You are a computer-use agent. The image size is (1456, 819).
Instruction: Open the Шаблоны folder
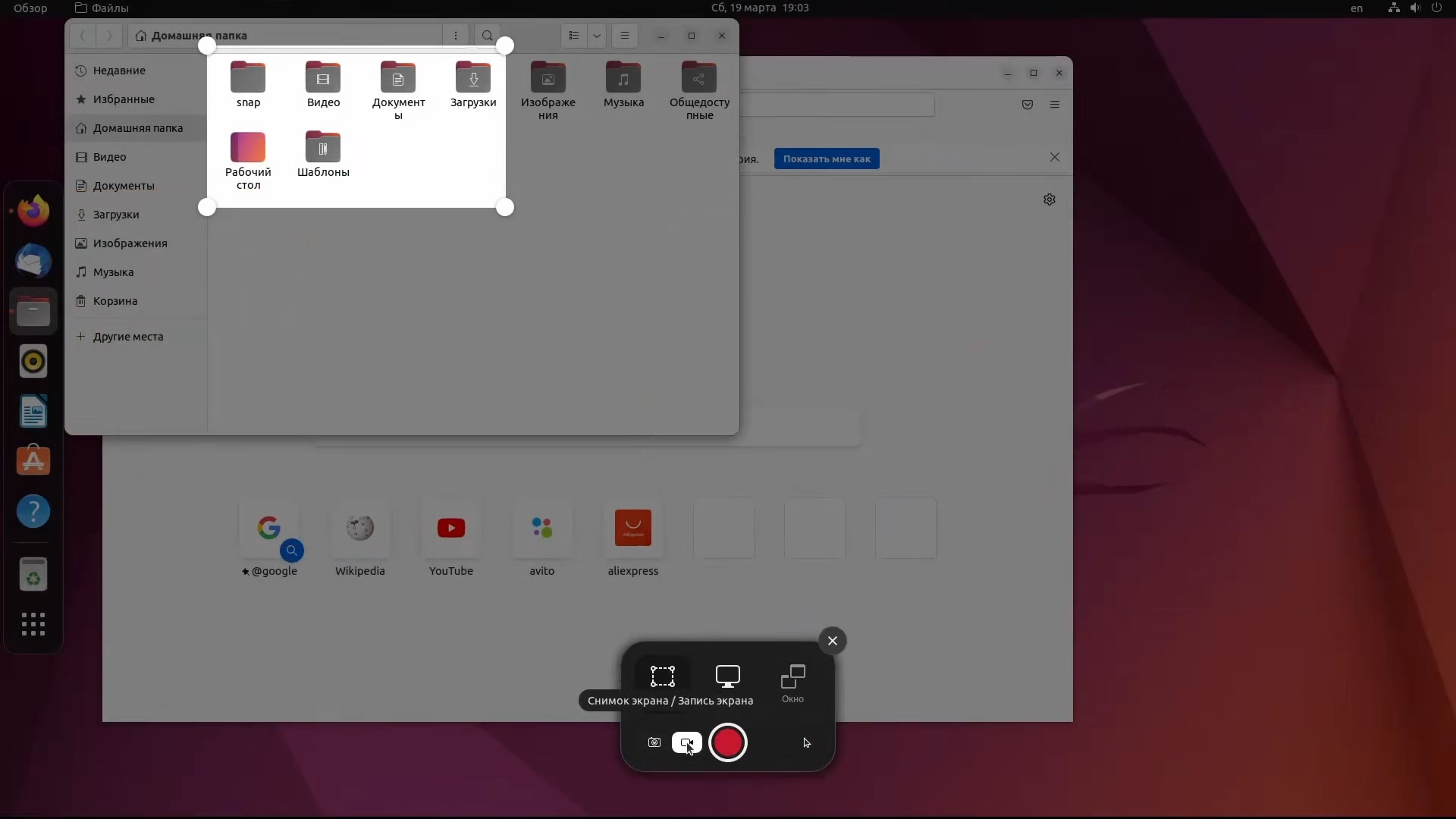click(323, 155)
